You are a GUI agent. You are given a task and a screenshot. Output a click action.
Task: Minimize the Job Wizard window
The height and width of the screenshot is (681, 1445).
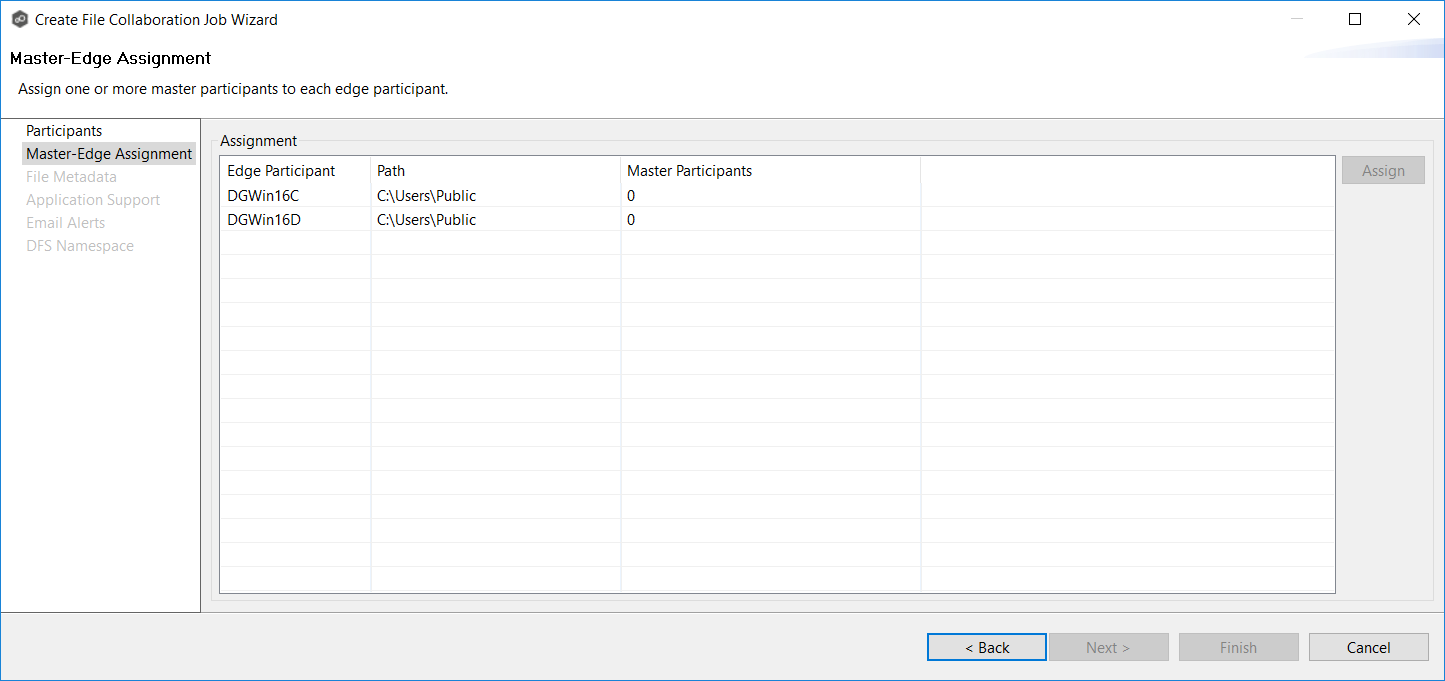(x=1297, y=19)
